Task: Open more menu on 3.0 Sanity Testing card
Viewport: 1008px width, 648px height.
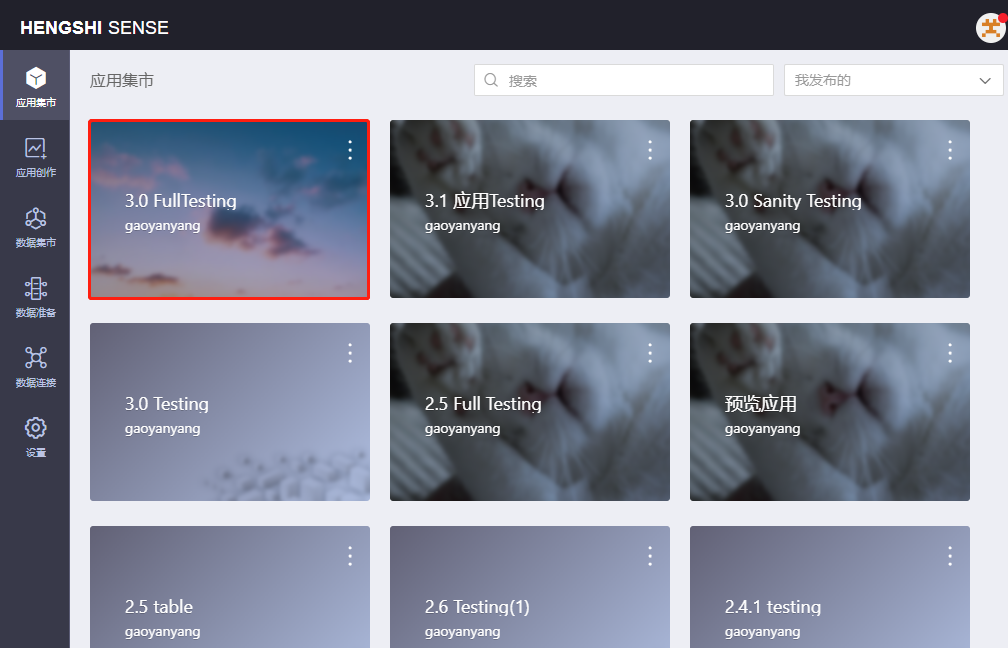Action: pyautogui.click(x=950, y=150)
